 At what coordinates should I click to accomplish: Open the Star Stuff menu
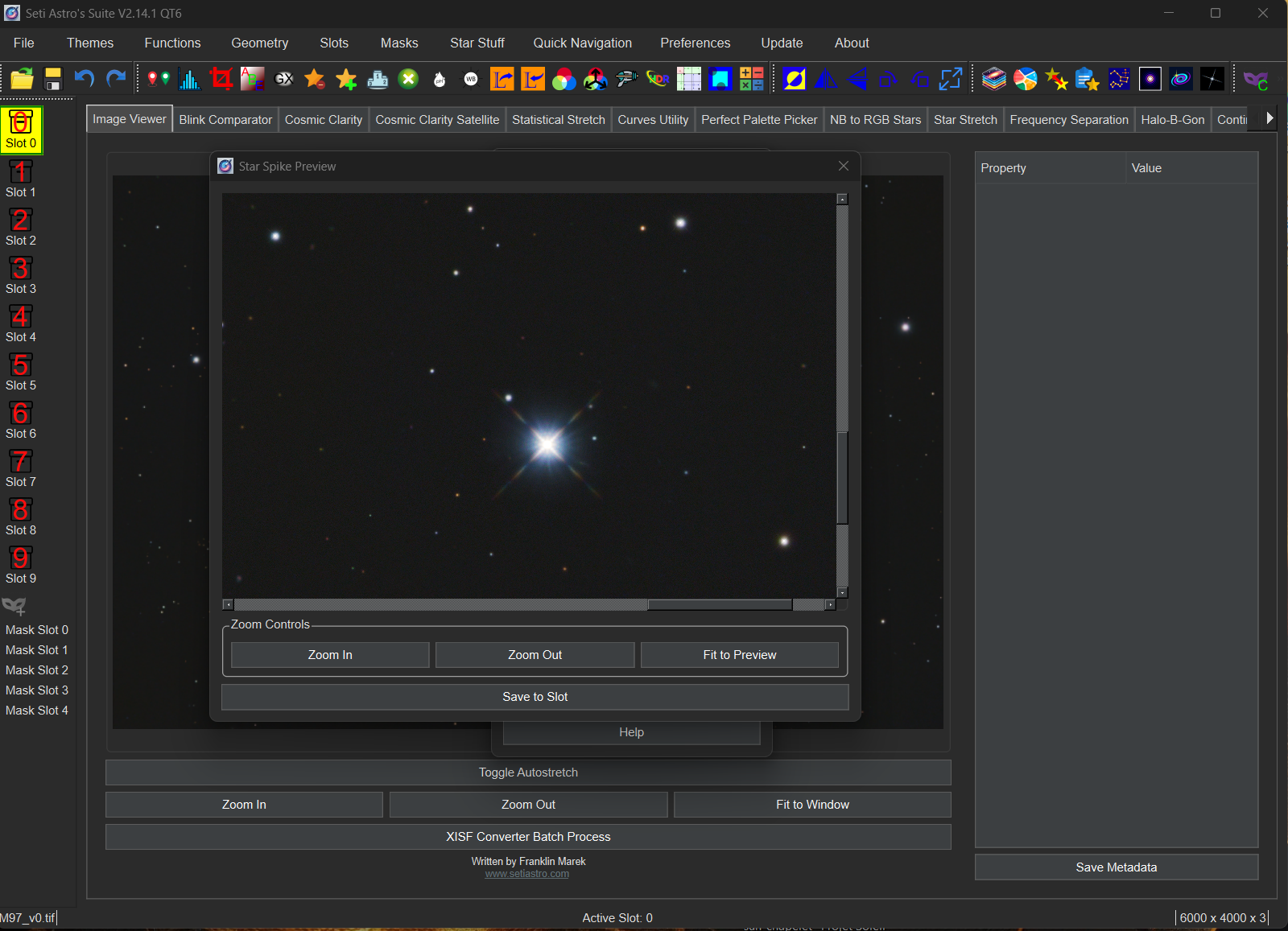coord(477,43)
